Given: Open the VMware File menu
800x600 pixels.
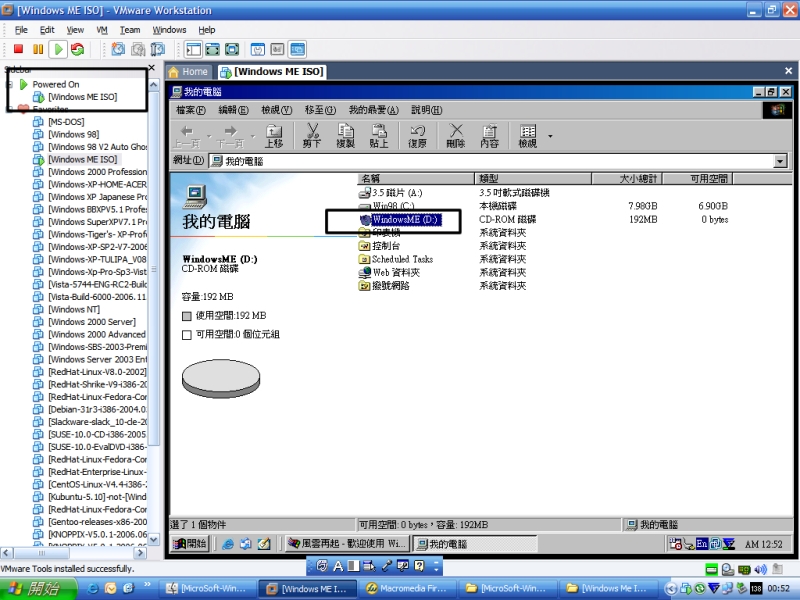Looking at the screenshot, I should coord(21,30).
